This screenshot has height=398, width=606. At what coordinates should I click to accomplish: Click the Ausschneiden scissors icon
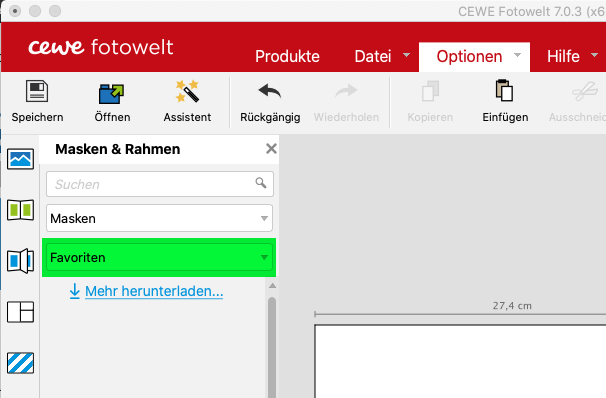(x=585, y=91)
